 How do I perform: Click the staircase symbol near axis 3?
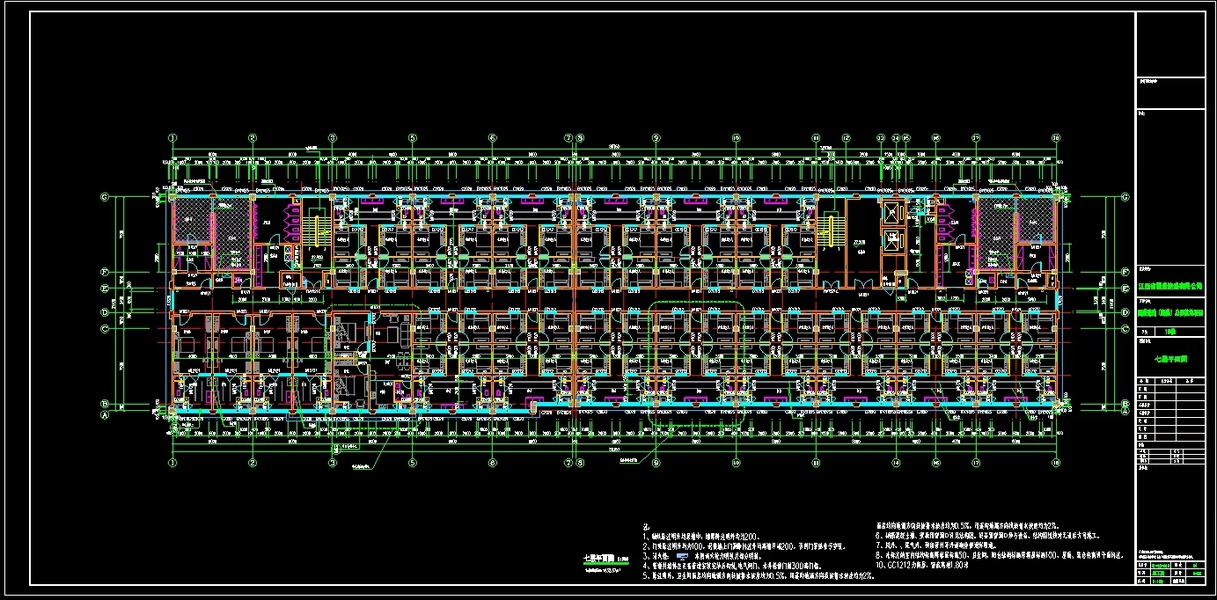(319, 231)
